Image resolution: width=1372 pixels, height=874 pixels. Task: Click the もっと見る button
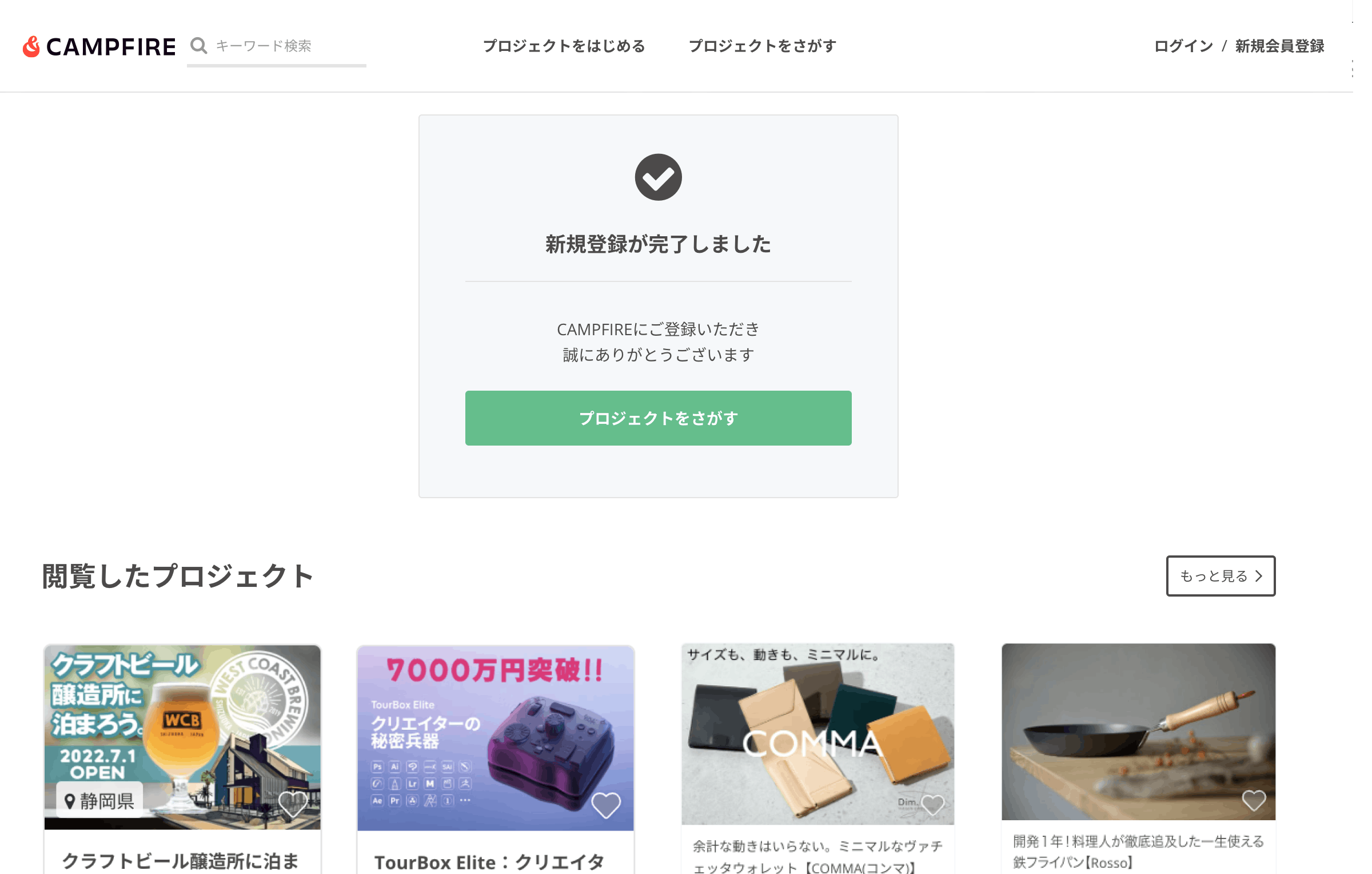click(1221, 576)
